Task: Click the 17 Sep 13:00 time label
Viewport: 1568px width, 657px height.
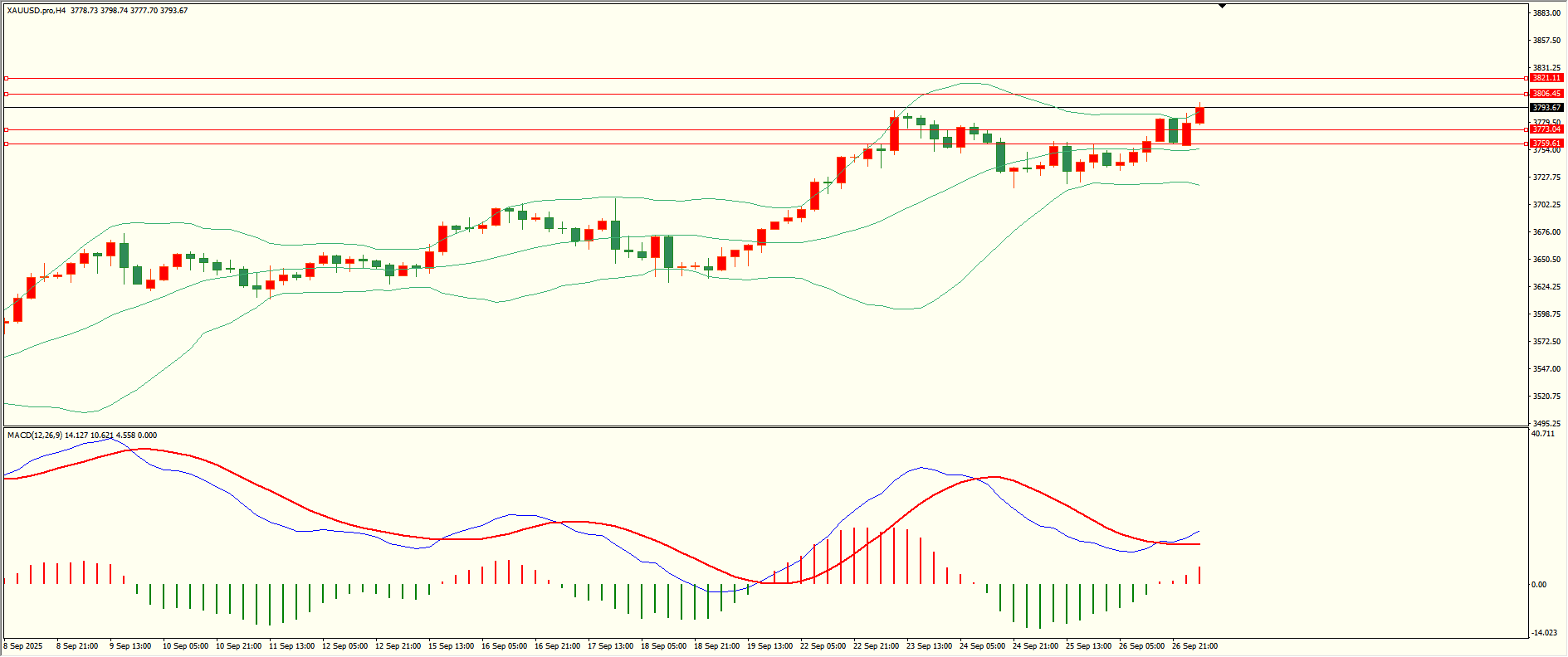Action: click(611, 646)
